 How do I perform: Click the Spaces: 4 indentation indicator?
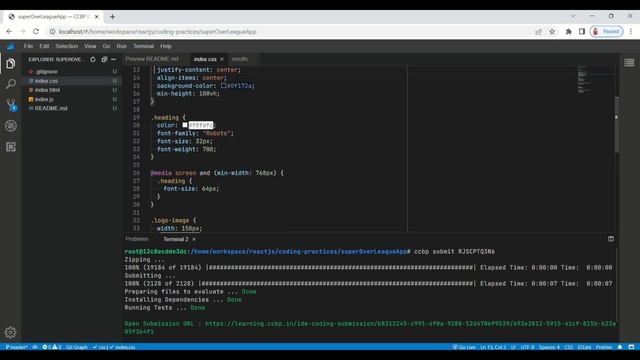click(x=549, y=347)
